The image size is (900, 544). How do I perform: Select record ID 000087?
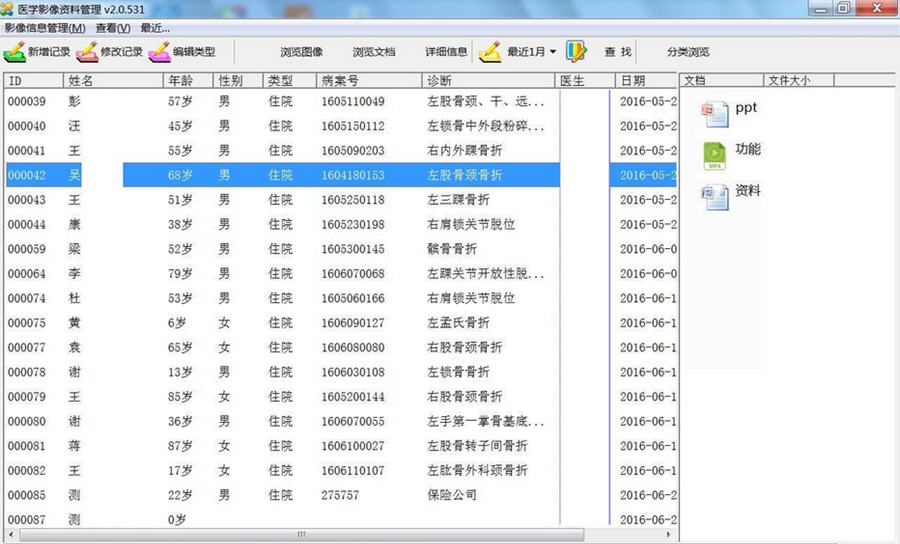(27, 520)
